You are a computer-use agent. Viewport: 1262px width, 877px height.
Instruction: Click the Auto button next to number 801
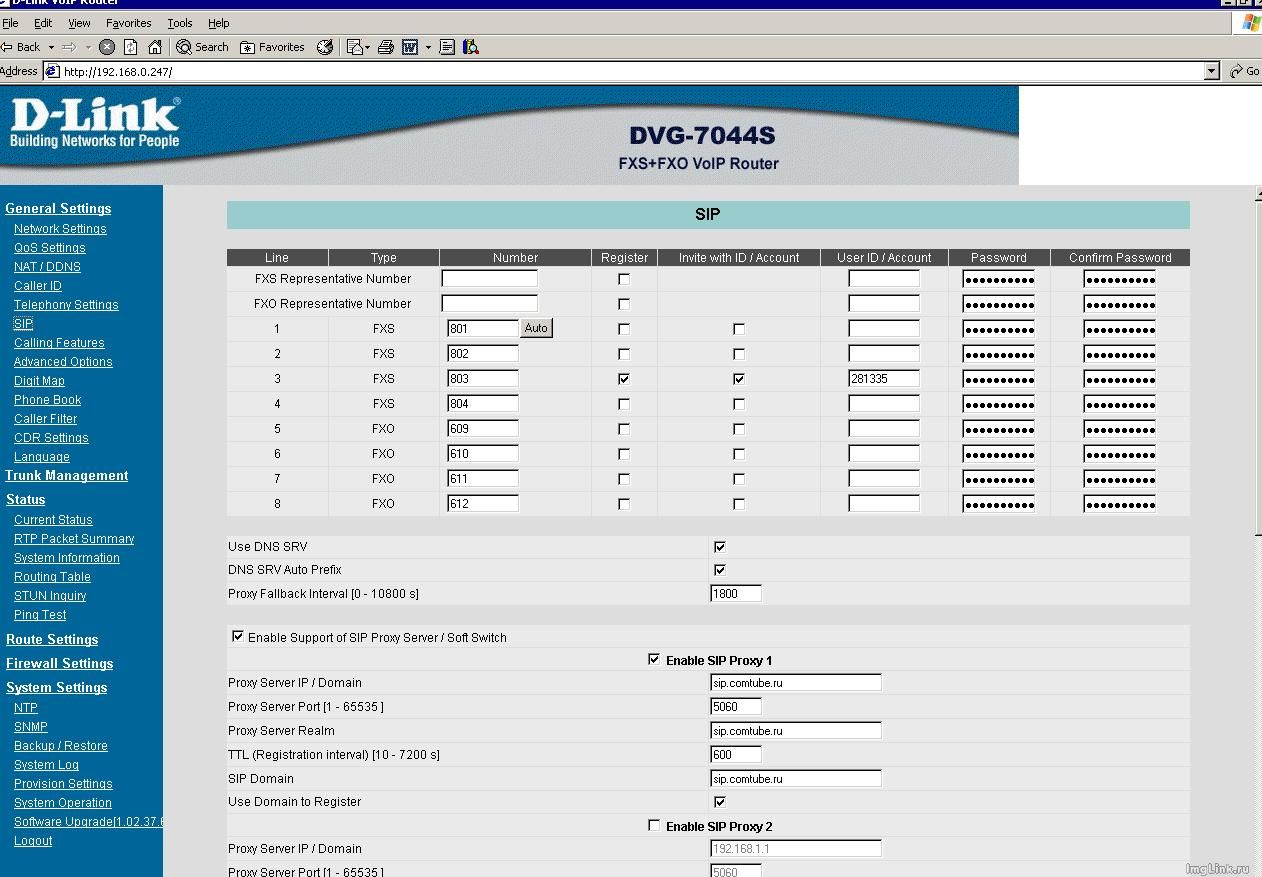pos(537,328)
